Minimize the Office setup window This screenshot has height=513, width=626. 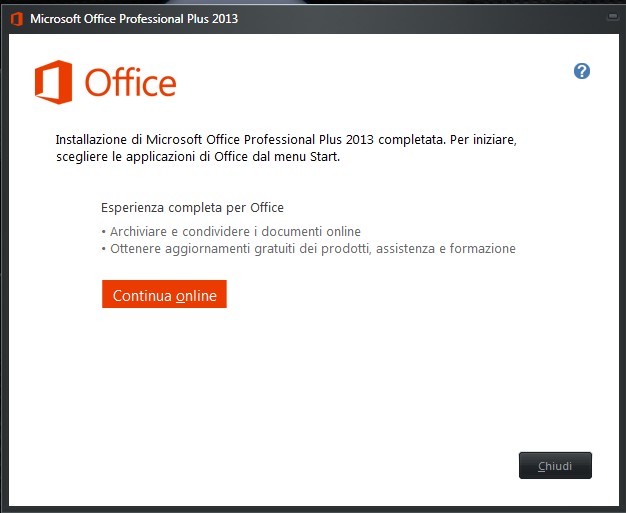pos(612,17)
